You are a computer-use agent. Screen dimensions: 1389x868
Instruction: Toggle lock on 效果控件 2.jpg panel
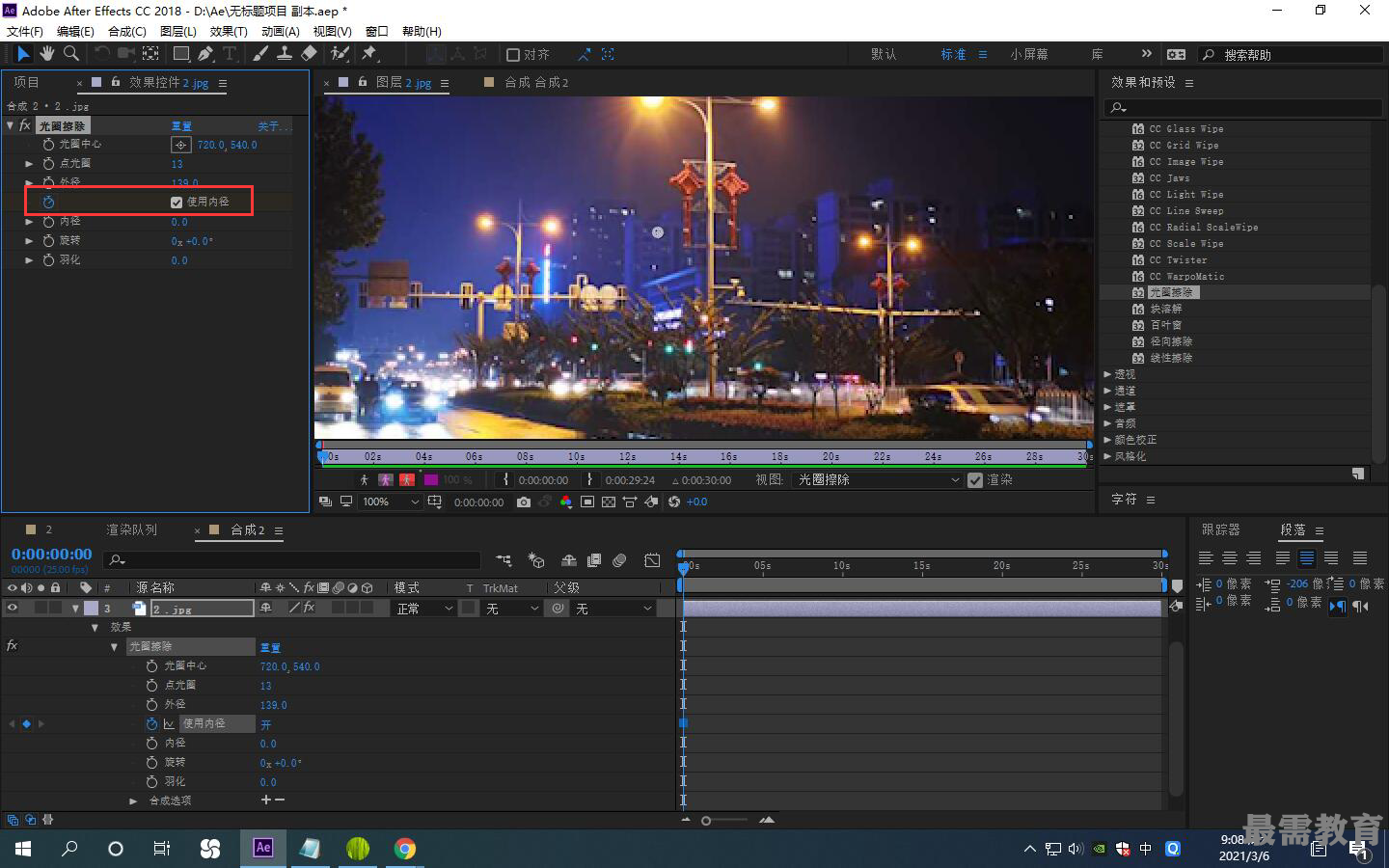pyautogui.click(x=116, y=82)
